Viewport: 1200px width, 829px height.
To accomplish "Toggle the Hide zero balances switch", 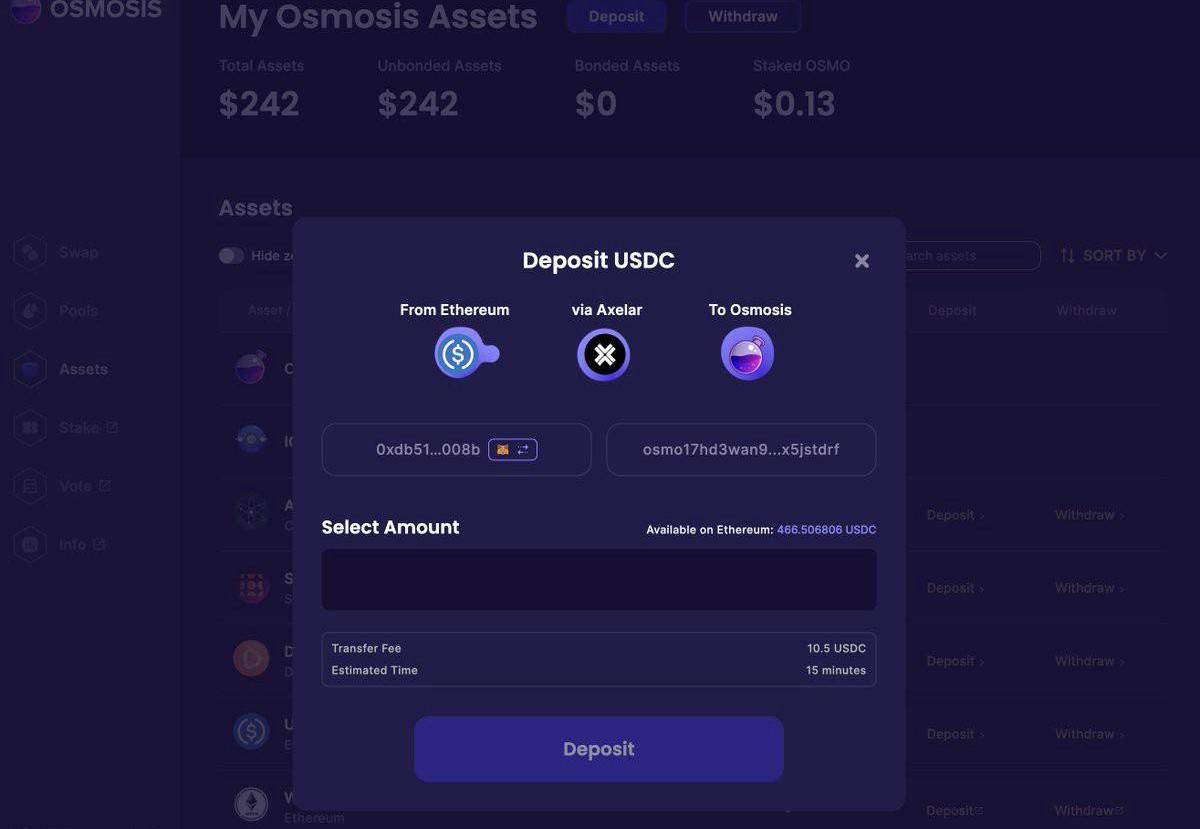I will click(231, 256).
